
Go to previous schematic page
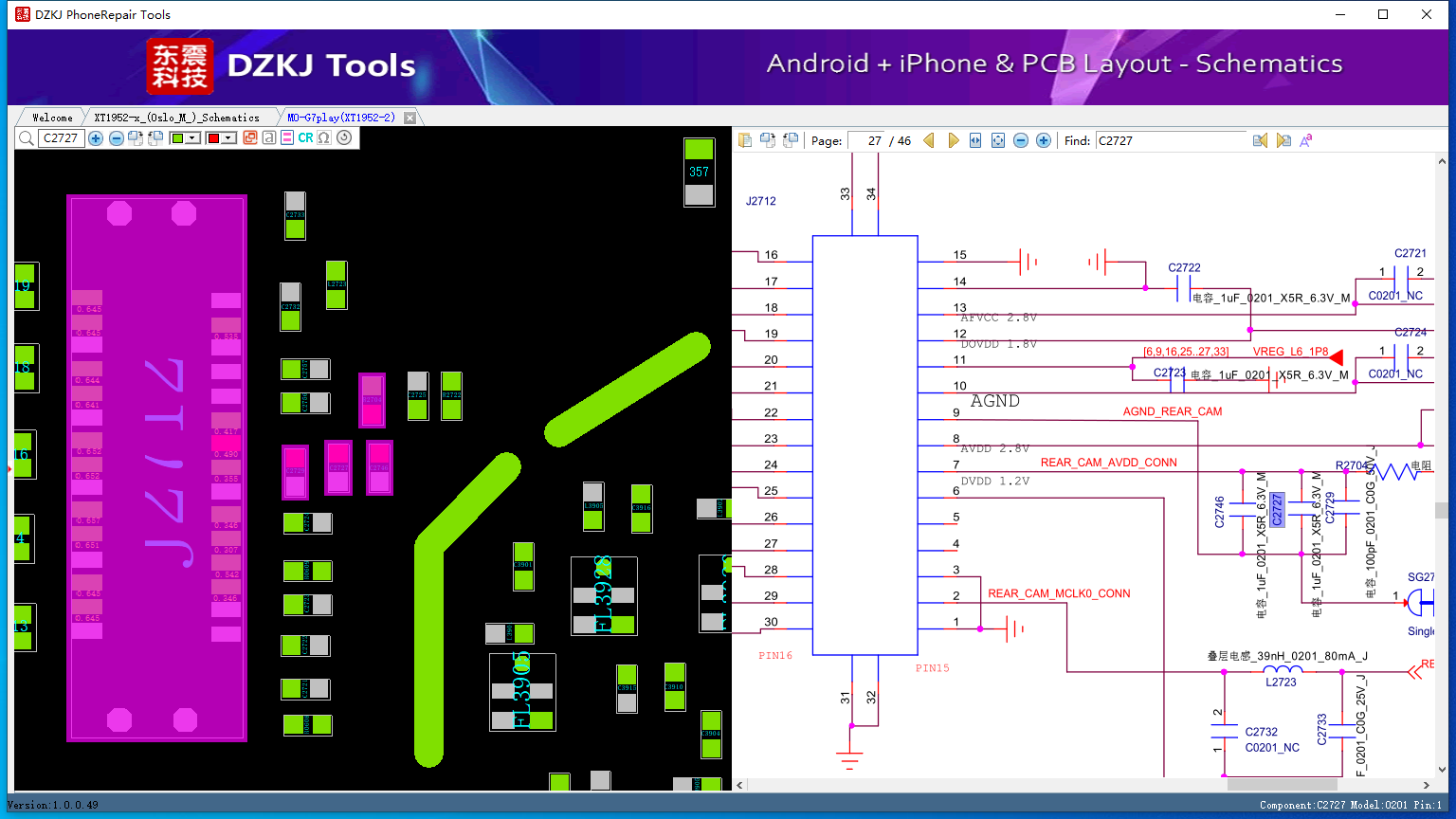click(x=929, y=140)
